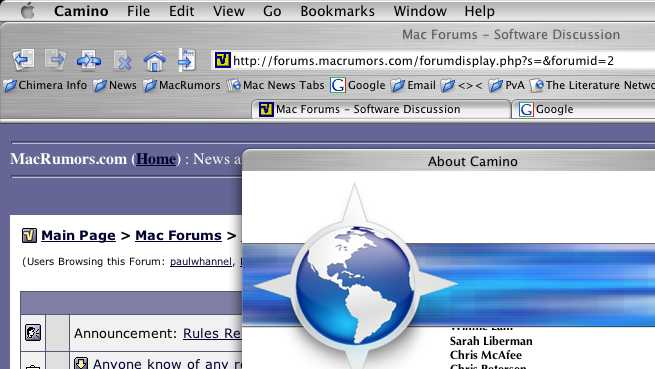Viewport: 655px width, 369px height.
Task: Click the site favicon in address bar
Action: point(222,60)
